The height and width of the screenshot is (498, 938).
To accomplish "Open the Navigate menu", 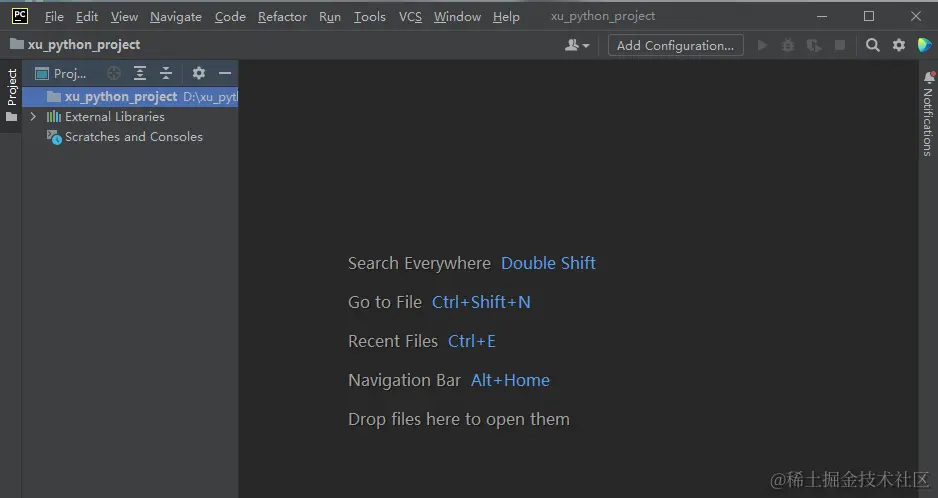I will [x=175, y=17].
